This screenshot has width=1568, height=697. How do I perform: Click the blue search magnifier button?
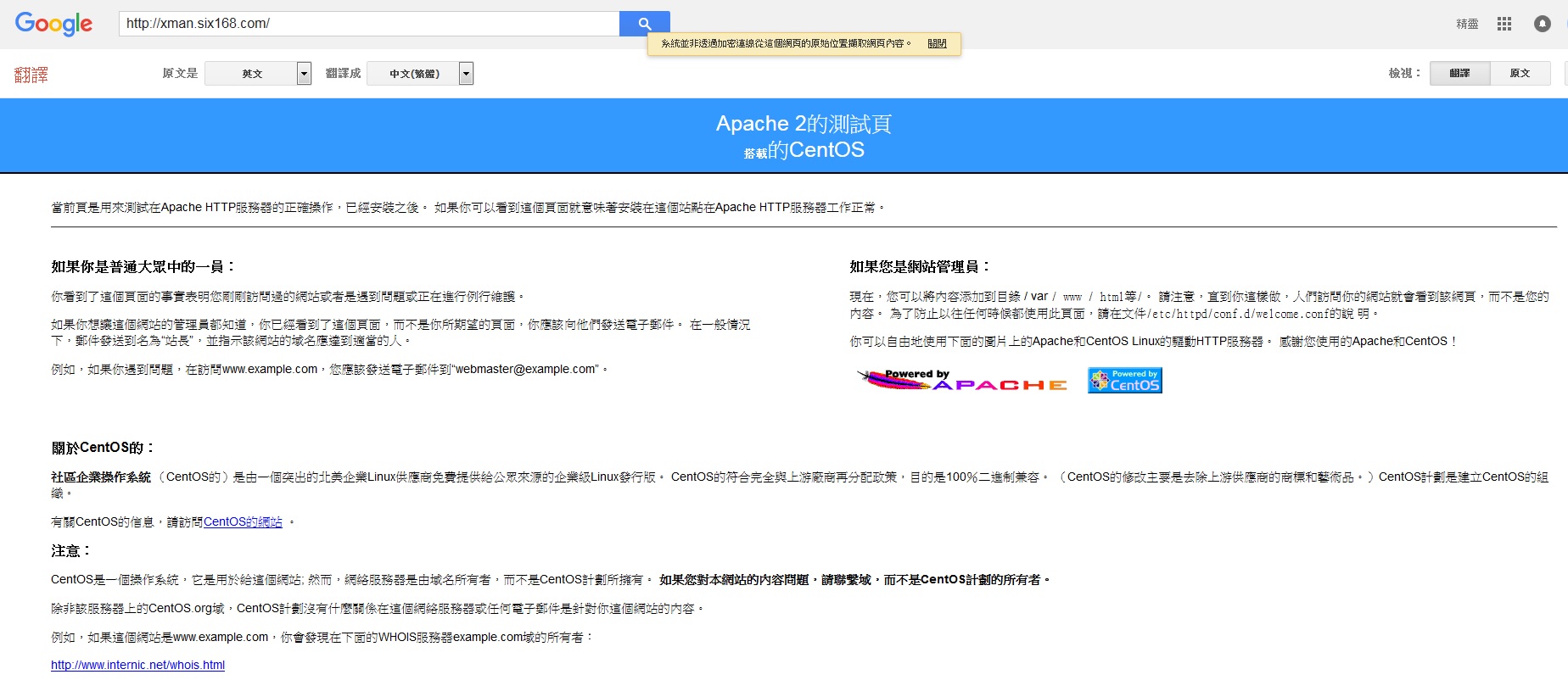pos(645,24)
